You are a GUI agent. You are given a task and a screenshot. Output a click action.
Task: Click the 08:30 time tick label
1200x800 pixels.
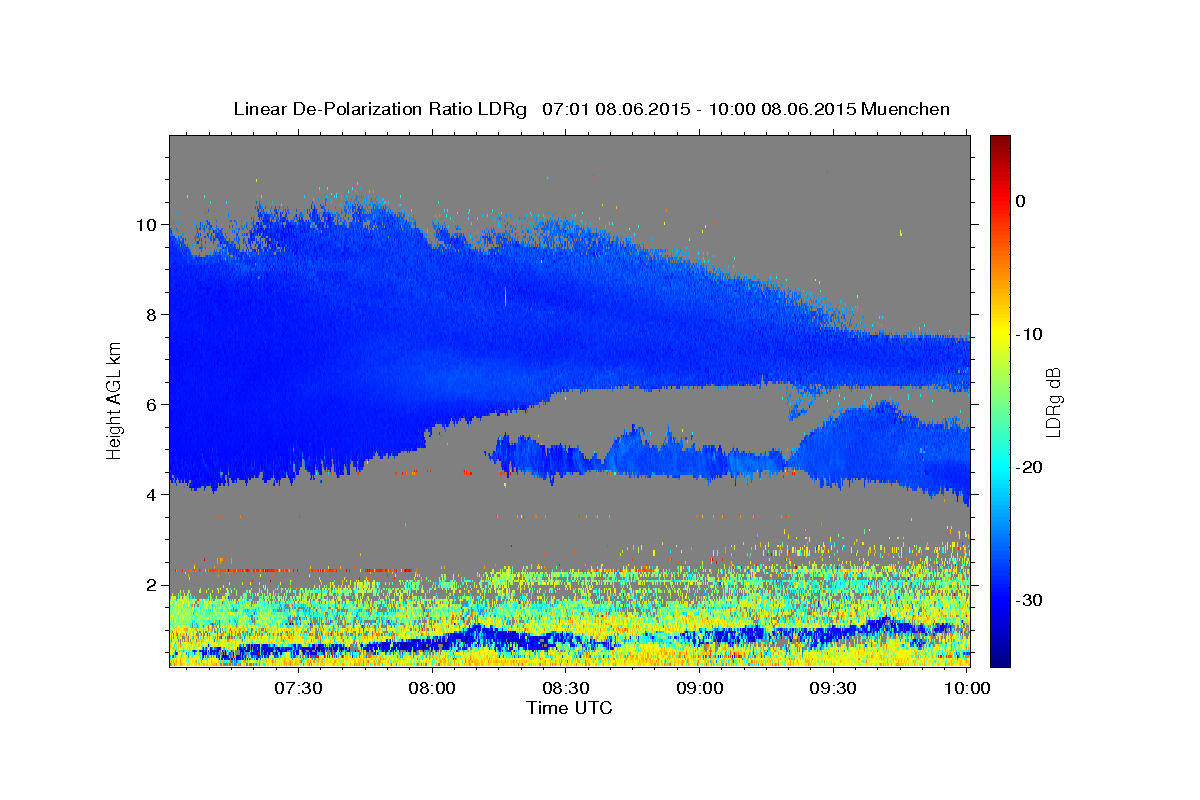(x=566, y=688)
